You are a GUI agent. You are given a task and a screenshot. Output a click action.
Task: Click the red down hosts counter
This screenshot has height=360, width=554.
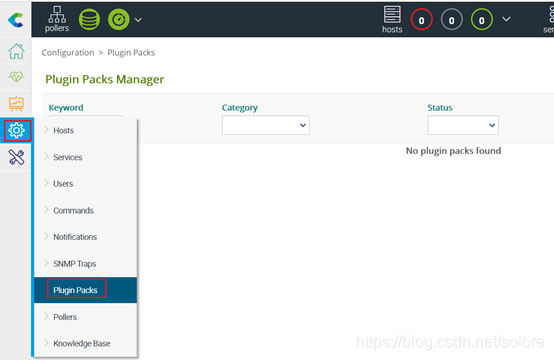pyautogui.click(x=422, y=20)
